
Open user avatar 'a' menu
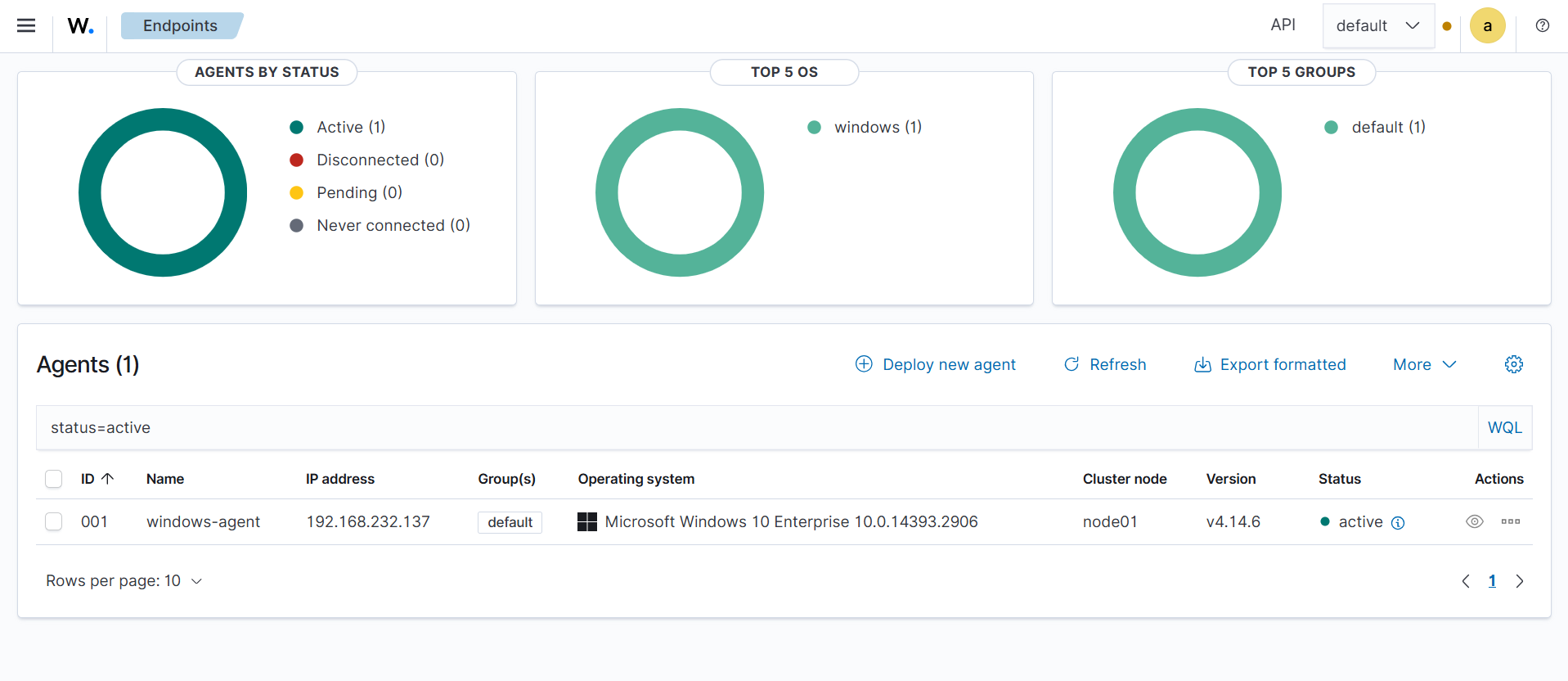click(x=1487, y=25)
